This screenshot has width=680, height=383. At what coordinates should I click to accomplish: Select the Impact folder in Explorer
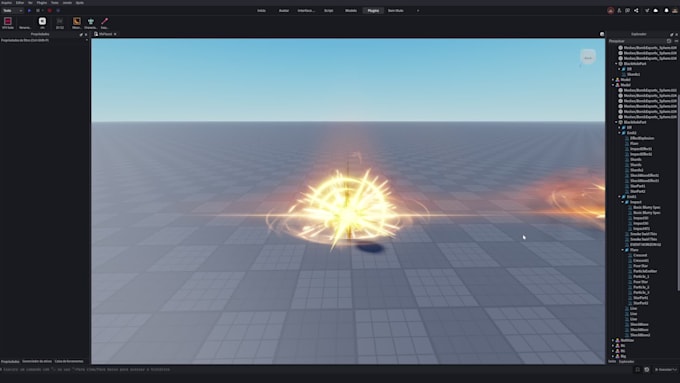pos(636,202)
